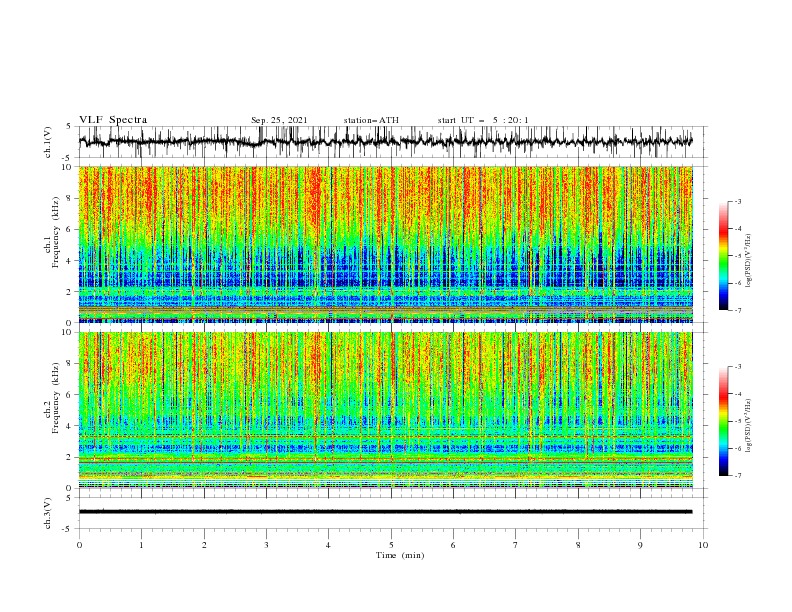Click the "4" kHz tick on ch.2 frequency axis
The width and height of the screenshot is (792, 612).
pyautogui.click(x=70, y=426)
